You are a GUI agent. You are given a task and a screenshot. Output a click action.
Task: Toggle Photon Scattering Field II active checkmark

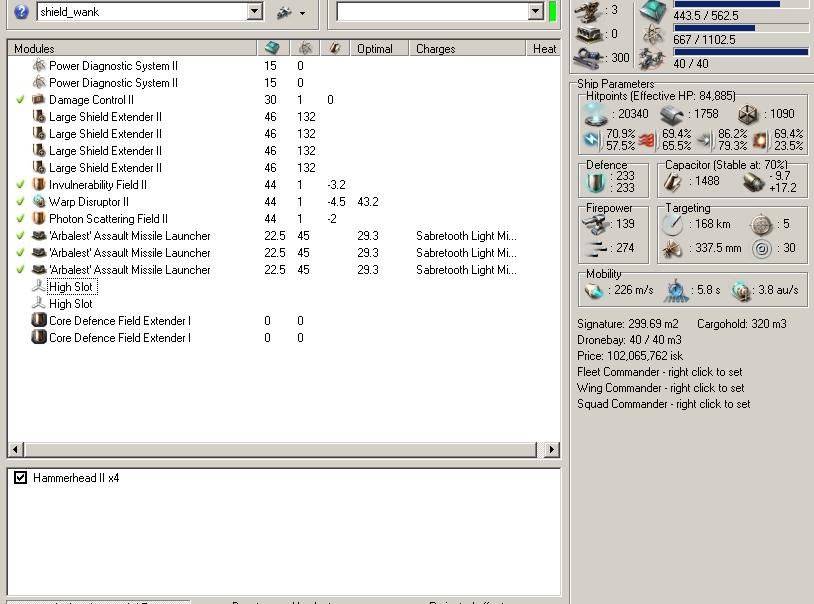coord(20,218)
